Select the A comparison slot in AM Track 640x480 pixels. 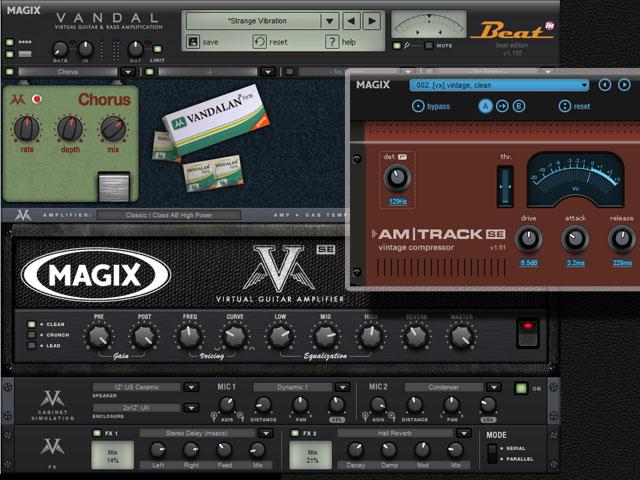point(485,107)
